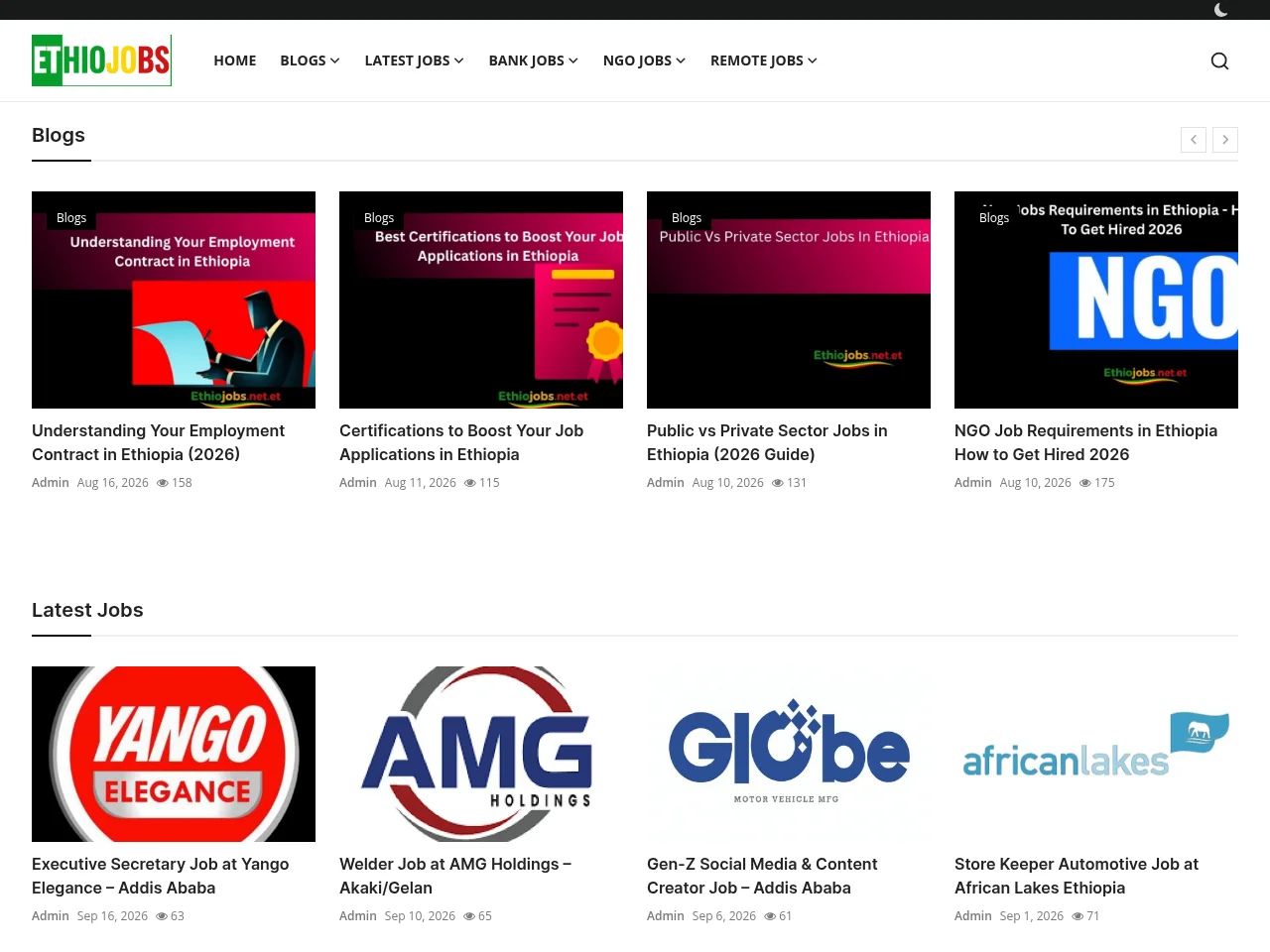Expand the LATEST JOBS dropdown menu
This screenshot has height=952, width=1270.
[x=414, y=60]
